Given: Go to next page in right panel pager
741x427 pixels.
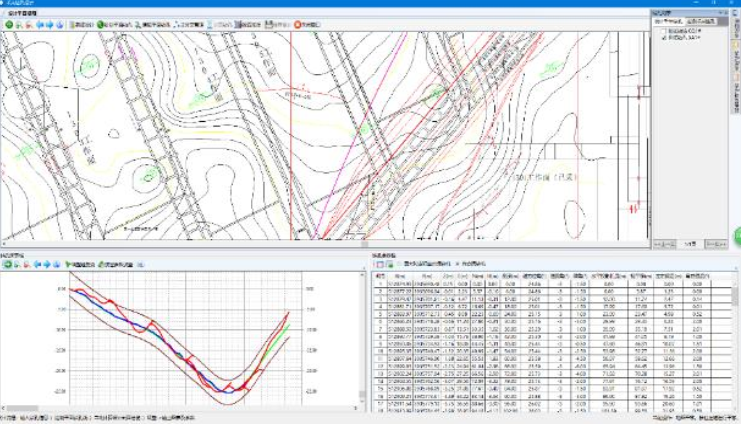Looking at the screenshot, I should (x=709, y=244).
